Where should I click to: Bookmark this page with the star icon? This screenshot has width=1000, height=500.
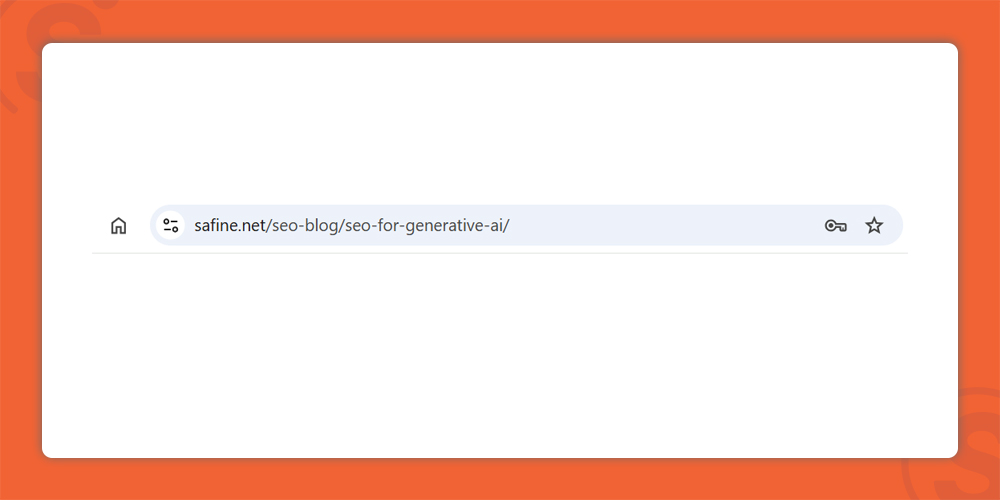[x=874, y=225]
